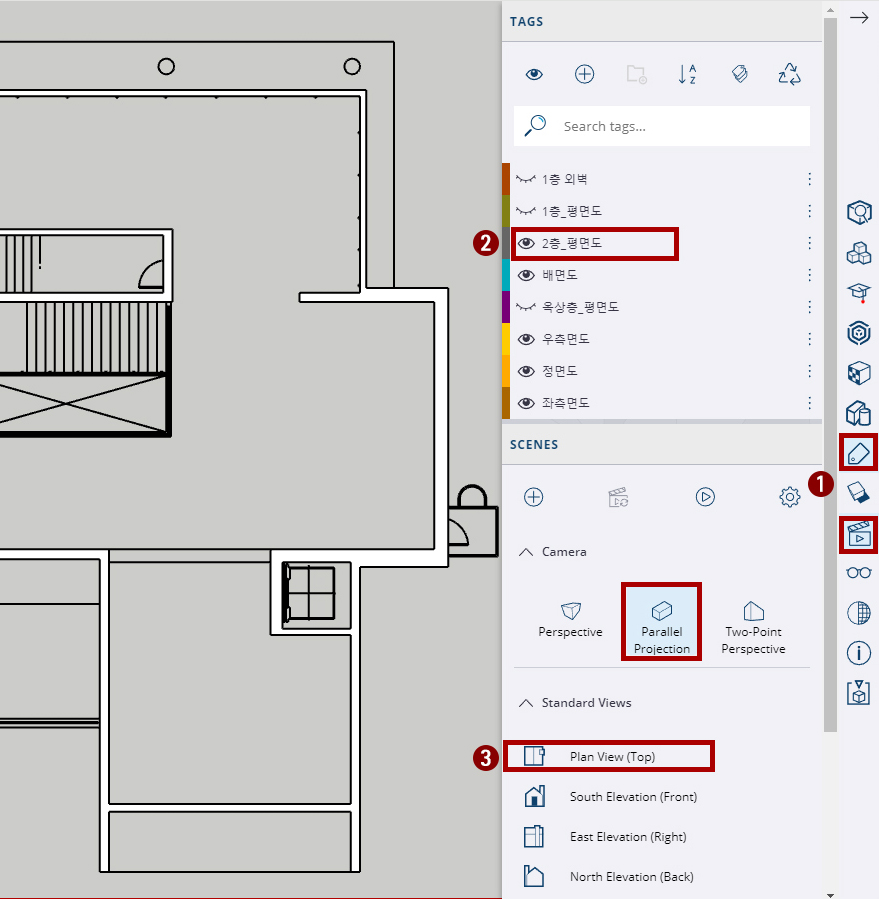Viewport: 879px width, 899px height.
Task: Open options menu for 정면도 tag
Action: 810,372
